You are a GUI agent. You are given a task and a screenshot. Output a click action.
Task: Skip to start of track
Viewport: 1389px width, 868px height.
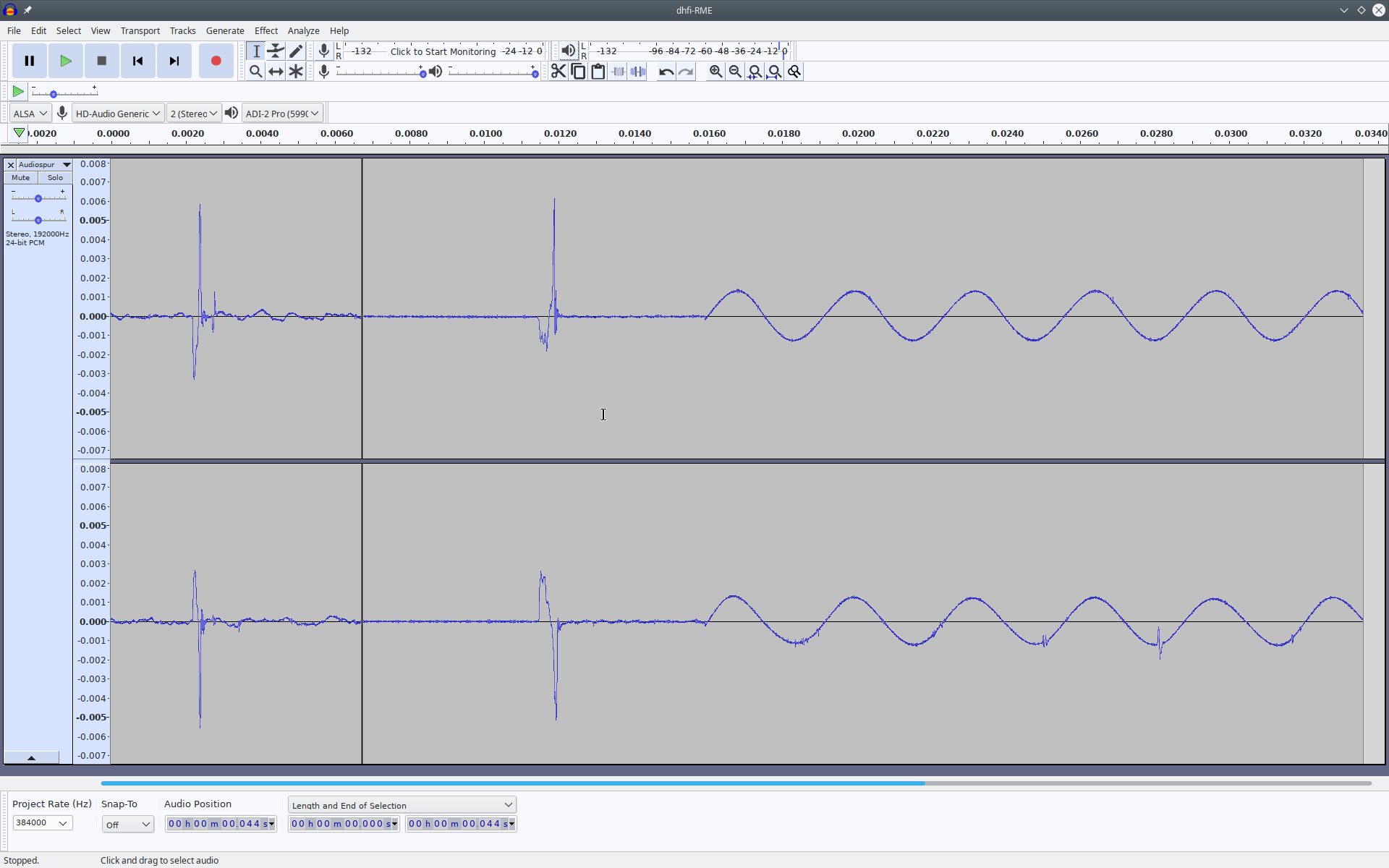point(138,61)
